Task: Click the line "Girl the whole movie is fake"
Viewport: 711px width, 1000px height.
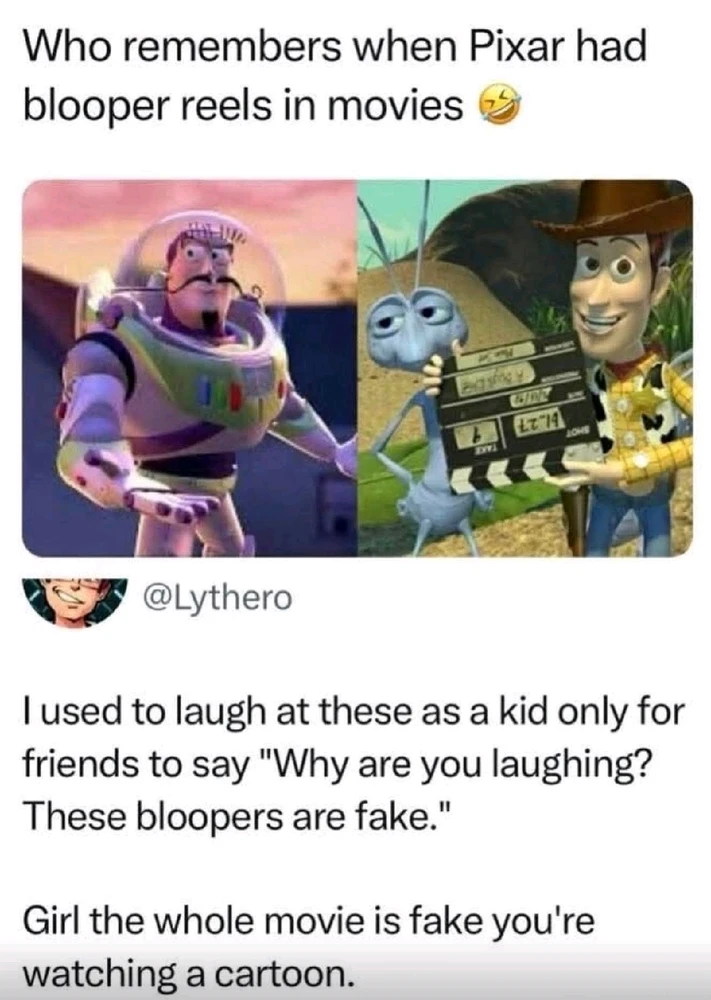Action: (309, 920)
